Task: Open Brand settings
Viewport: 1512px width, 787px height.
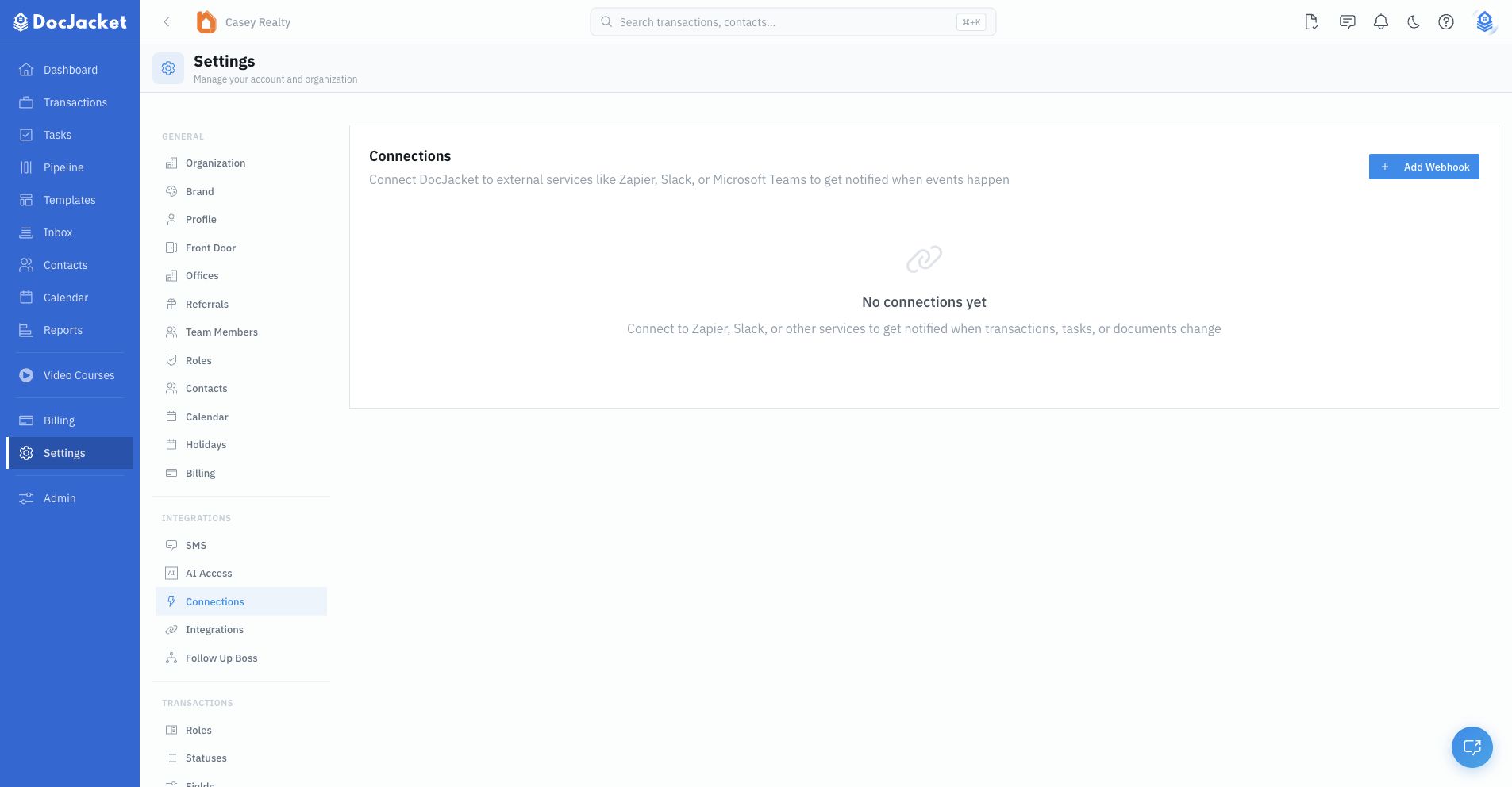Action: click(x=241, y=191)
